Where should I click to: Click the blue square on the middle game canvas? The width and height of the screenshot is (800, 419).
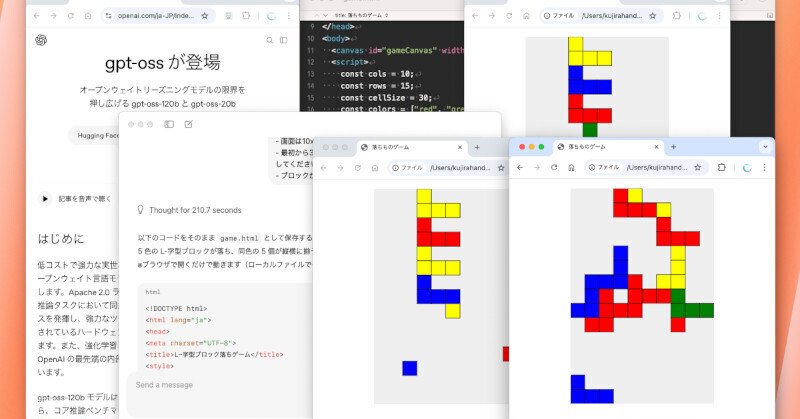coord(410,368)
